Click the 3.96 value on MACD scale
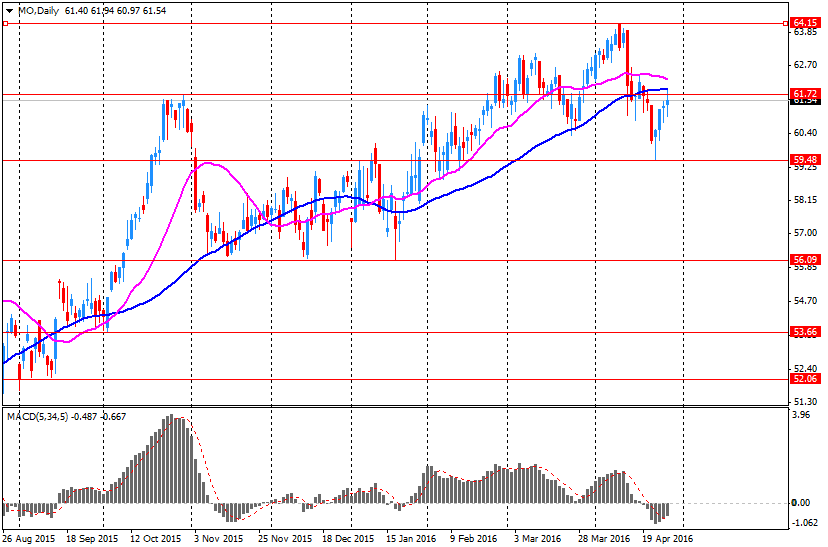828x547 pixels. (802, 415)
